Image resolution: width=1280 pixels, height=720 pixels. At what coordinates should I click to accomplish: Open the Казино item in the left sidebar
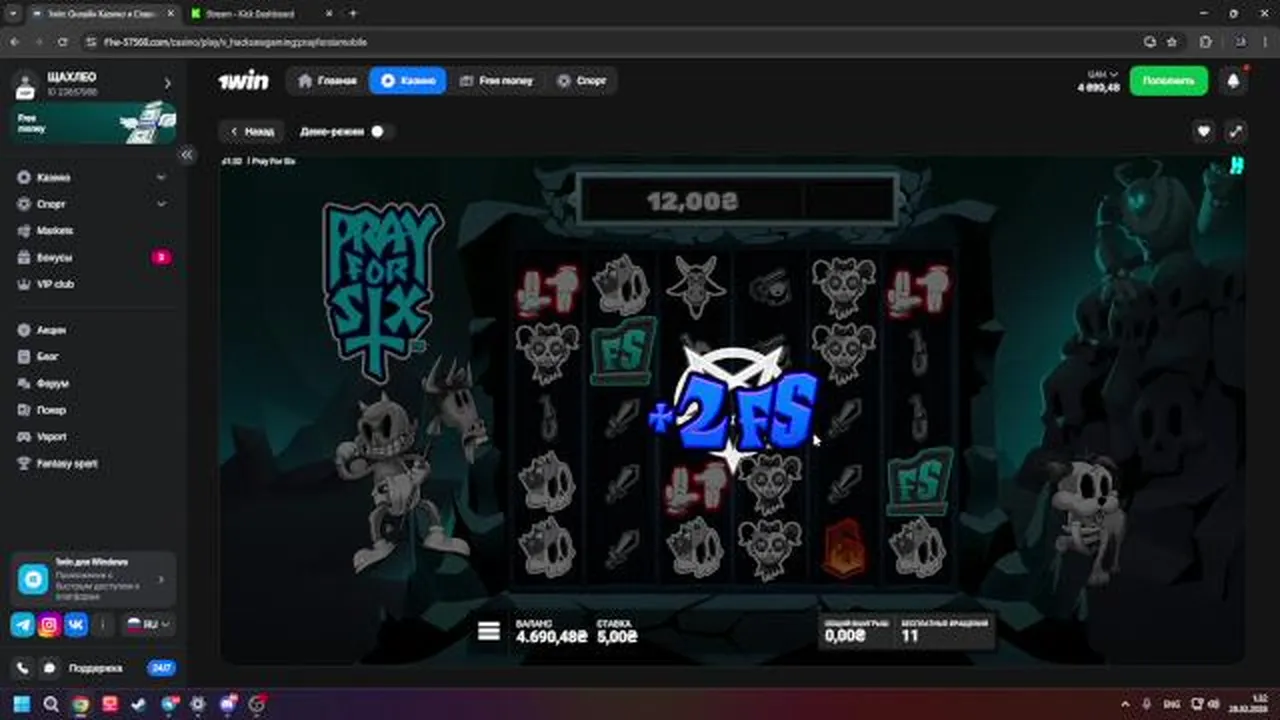click(54, 177)
